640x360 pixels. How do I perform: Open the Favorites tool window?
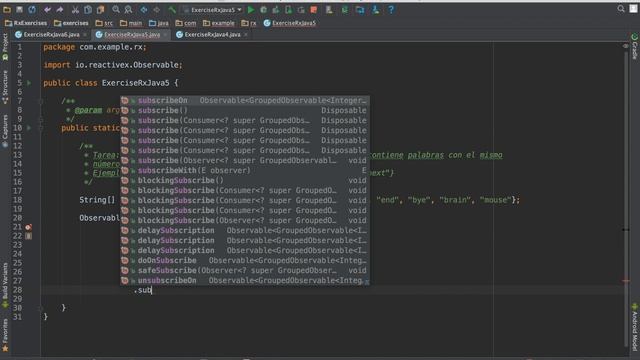click(x=5, y=335)
